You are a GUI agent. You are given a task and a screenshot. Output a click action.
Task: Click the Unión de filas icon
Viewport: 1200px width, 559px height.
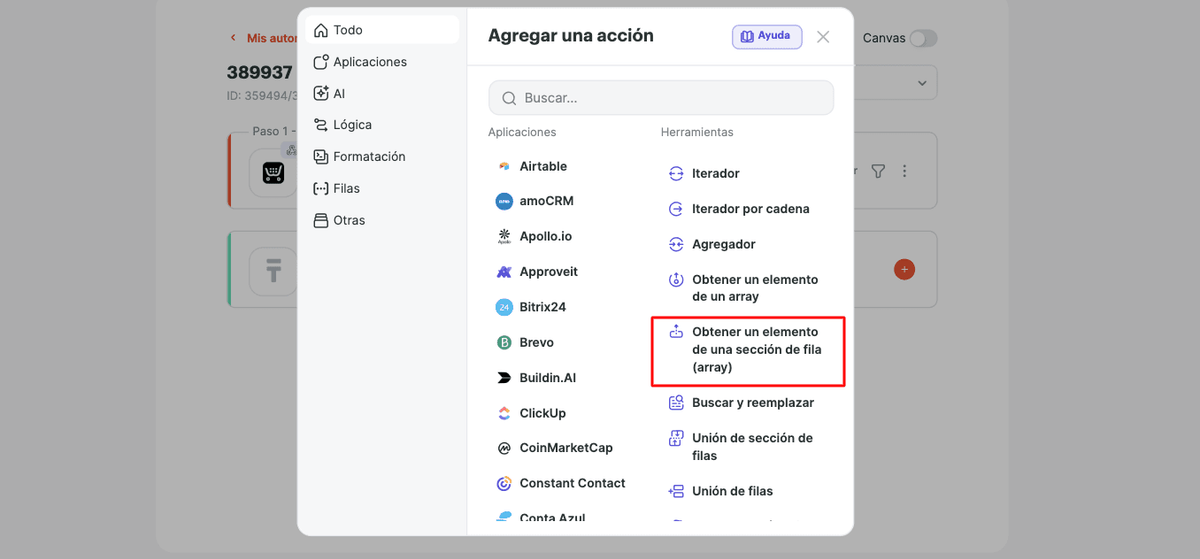coord(676,491)
